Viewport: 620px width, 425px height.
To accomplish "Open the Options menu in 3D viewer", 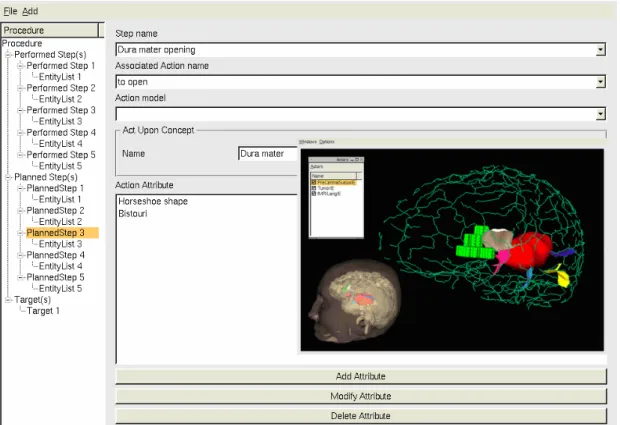I will [x=327, y=142].
